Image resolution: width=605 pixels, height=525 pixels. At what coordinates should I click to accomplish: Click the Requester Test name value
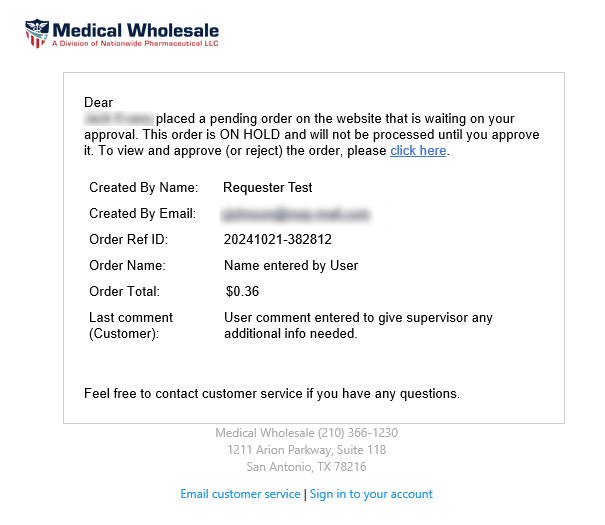coord(268,188)
